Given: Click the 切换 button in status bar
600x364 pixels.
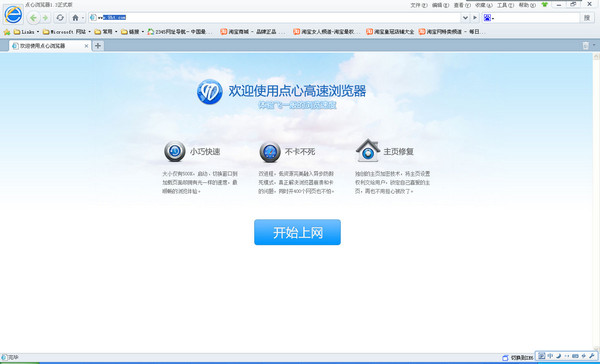Looking at the screenshot, I should (x=517, y=358).
